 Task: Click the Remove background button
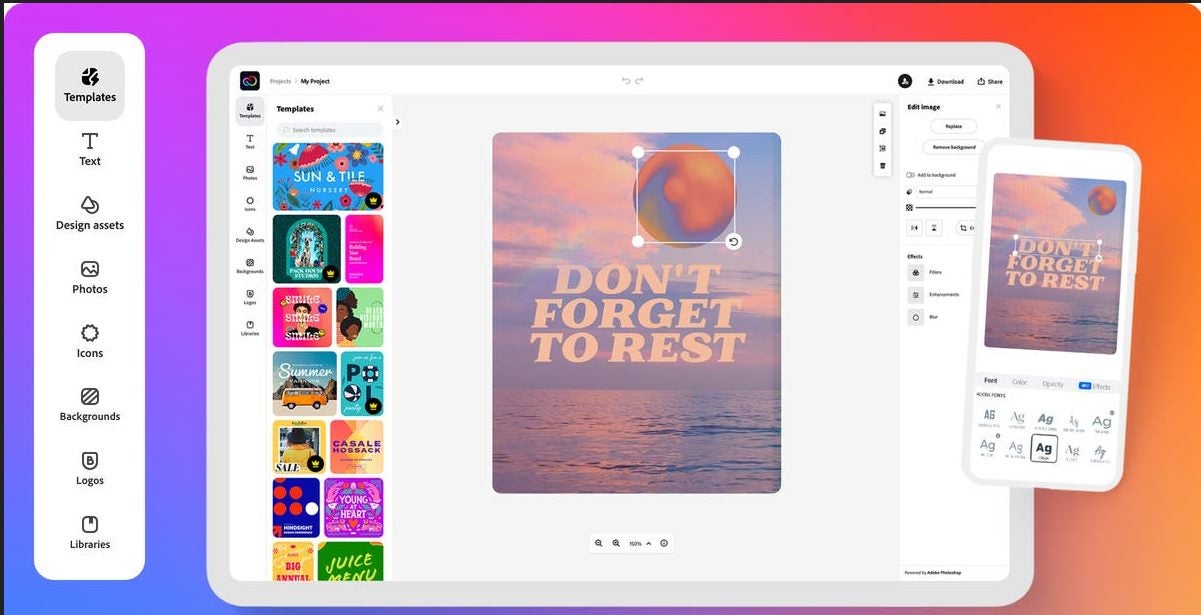point(952,147)
